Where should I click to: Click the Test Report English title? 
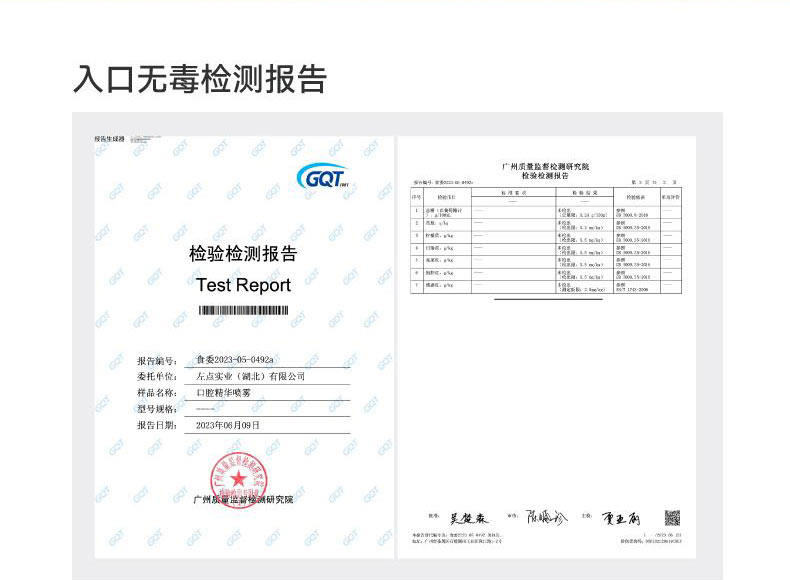(243, 285)
